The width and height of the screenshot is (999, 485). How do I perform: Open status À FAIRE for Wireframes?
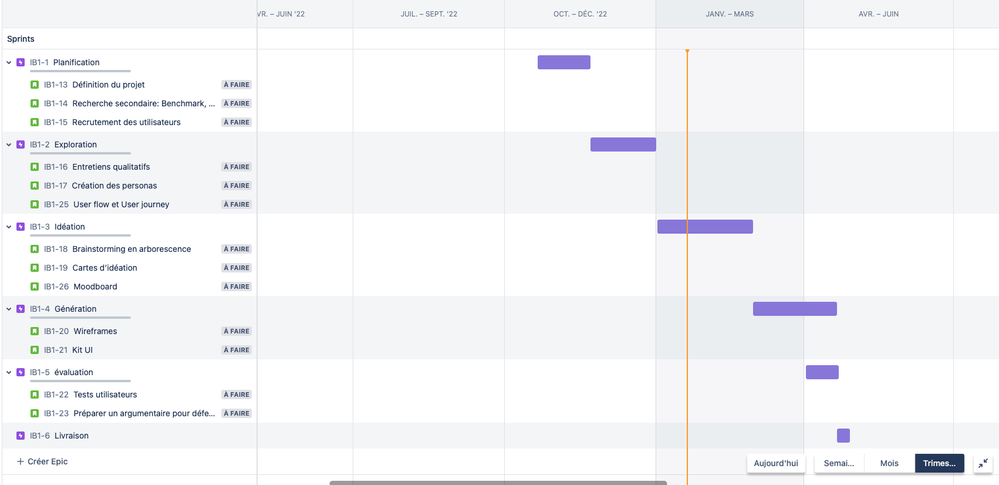pyautogui.click(x=236, y=331)
